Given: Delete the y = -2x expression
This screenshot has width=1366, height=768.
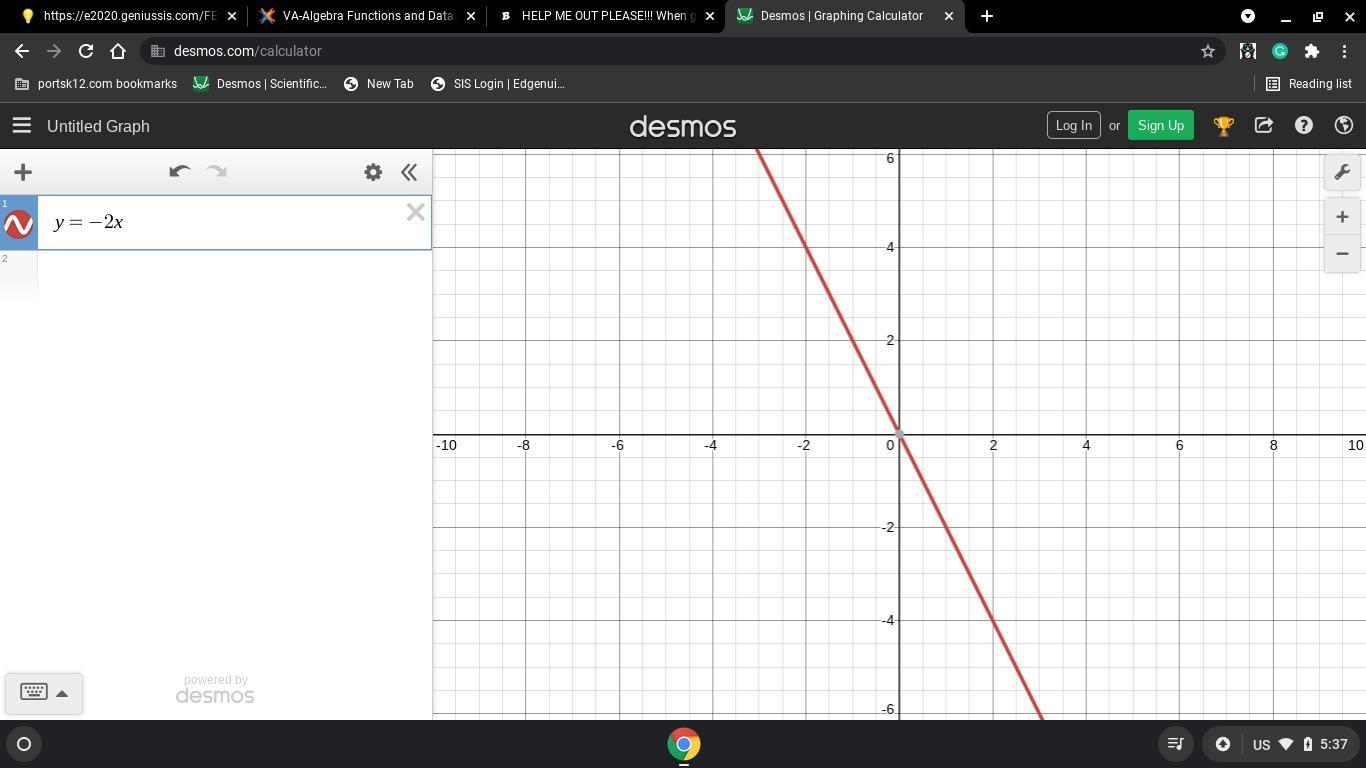Looking at the screenshot, I should (416, 212).
